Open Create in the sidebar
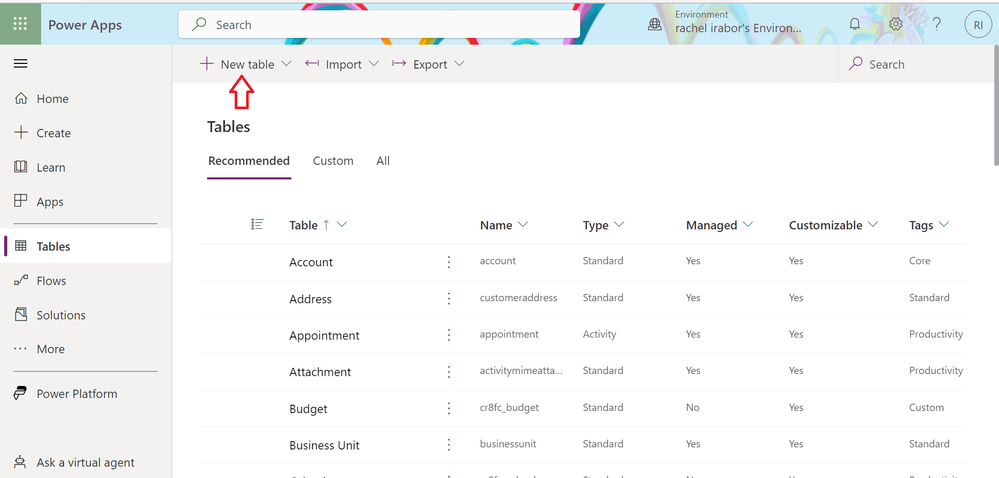The width and height of the screenshot is (999, 478). click(85, 133)
